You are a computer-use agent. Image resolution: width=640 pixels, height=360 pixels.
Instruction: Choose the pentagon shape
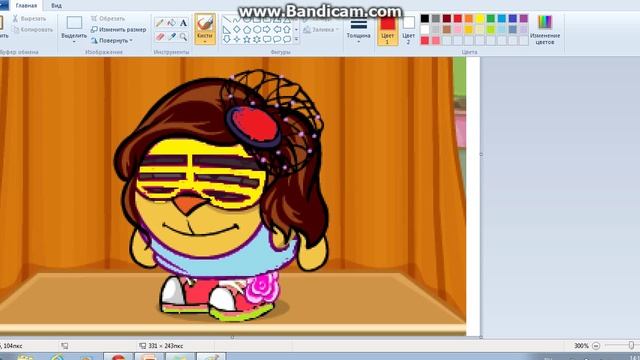247,29
